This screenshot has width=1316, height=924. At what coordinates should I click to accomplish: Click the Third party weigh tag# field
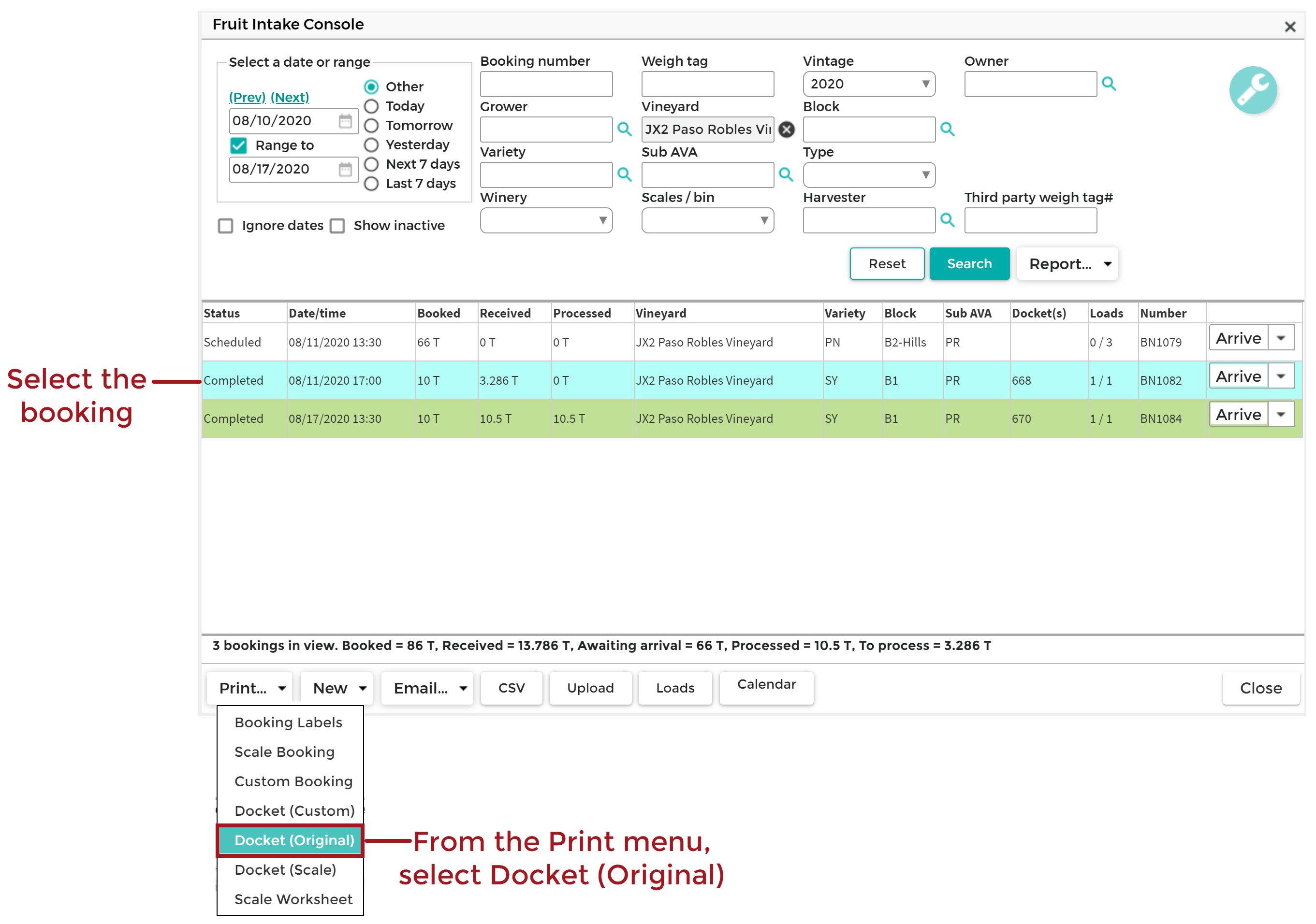1031,220
